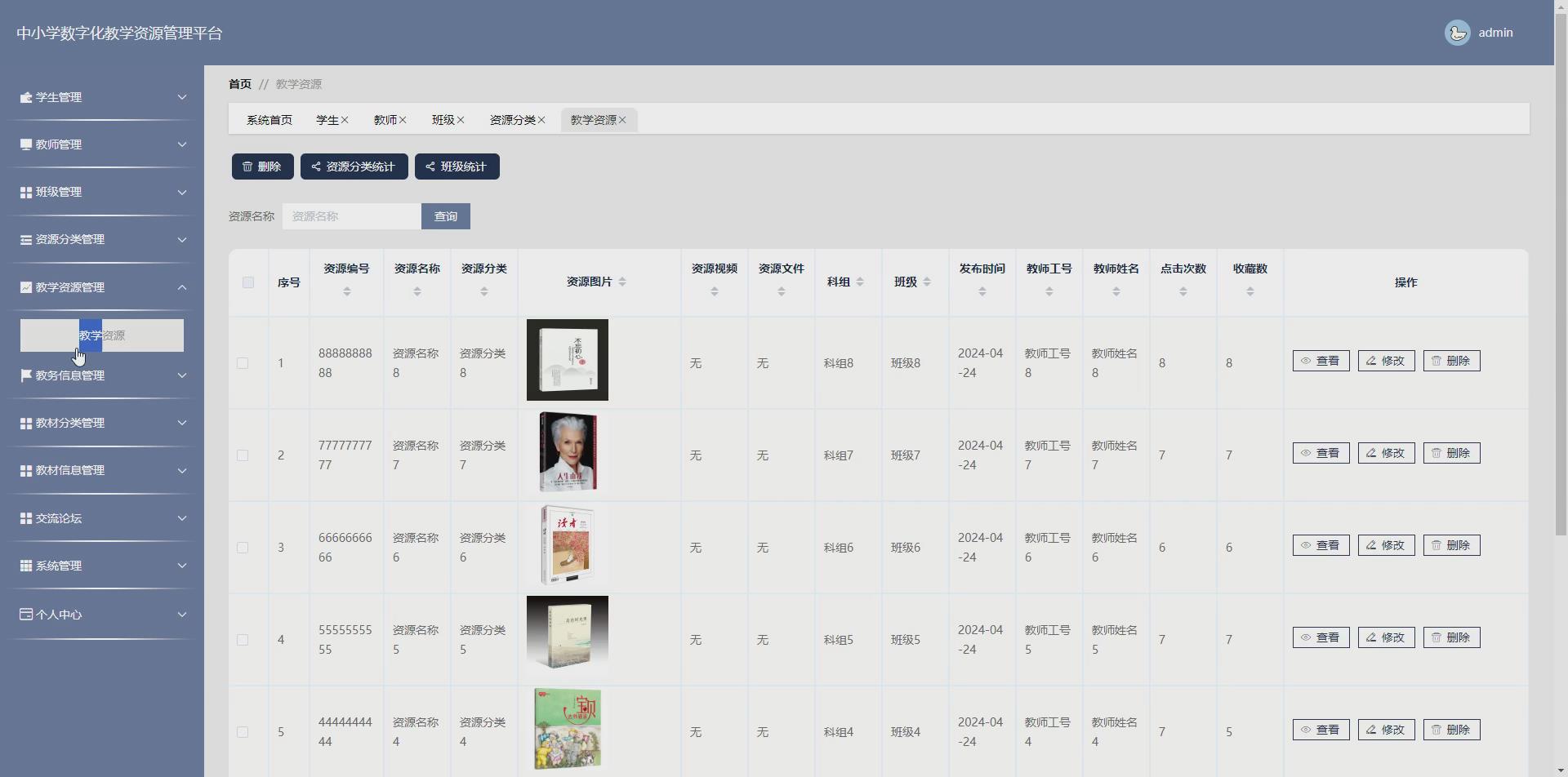Click the 首页 breadcrumb link
This screenshot has height=777, width=1568.
click(240, 84)
